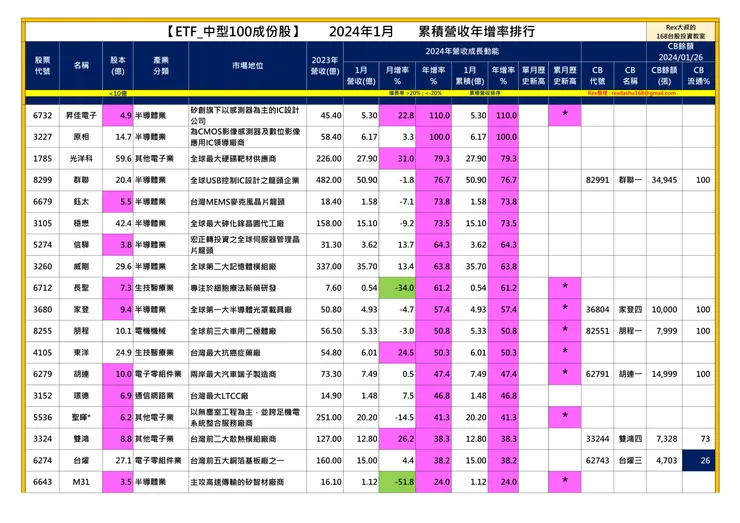
Task: Select stock code 4105
Action: click(42, 353)
